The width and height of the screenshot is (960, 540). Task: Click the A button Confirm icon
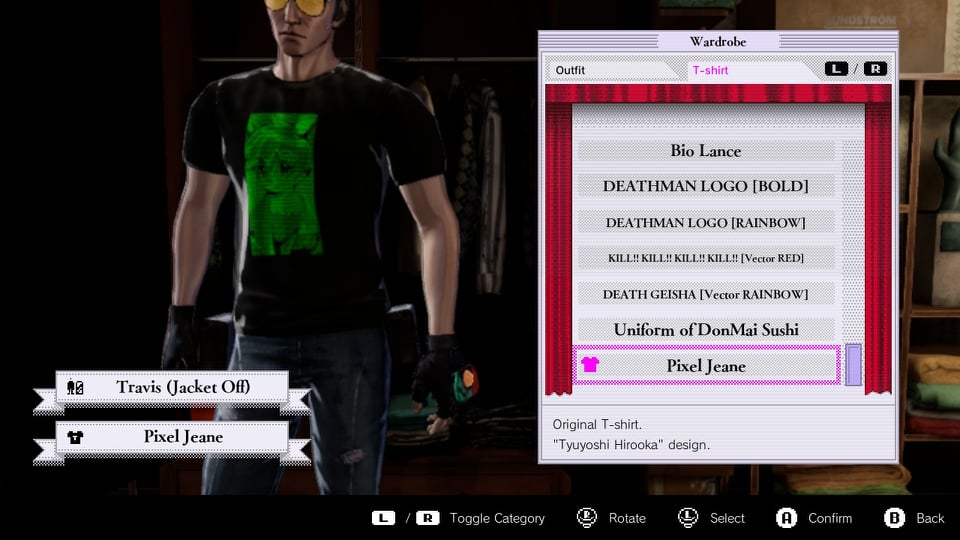(x=787, y=518)
